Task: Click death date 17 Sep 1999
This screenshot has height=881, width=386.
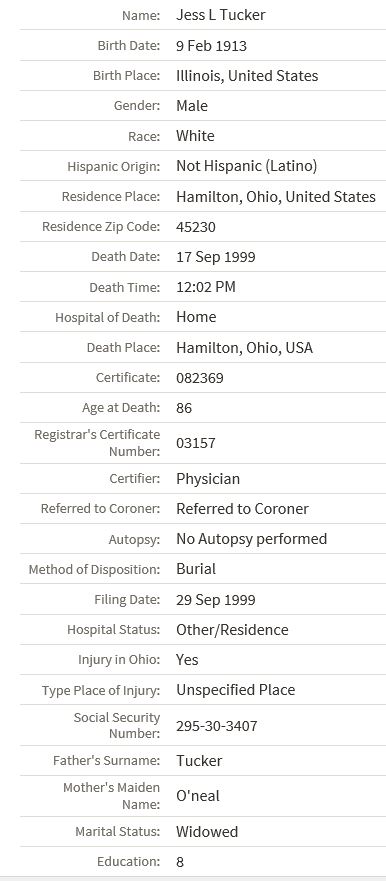Action: [x=216, y=257]
